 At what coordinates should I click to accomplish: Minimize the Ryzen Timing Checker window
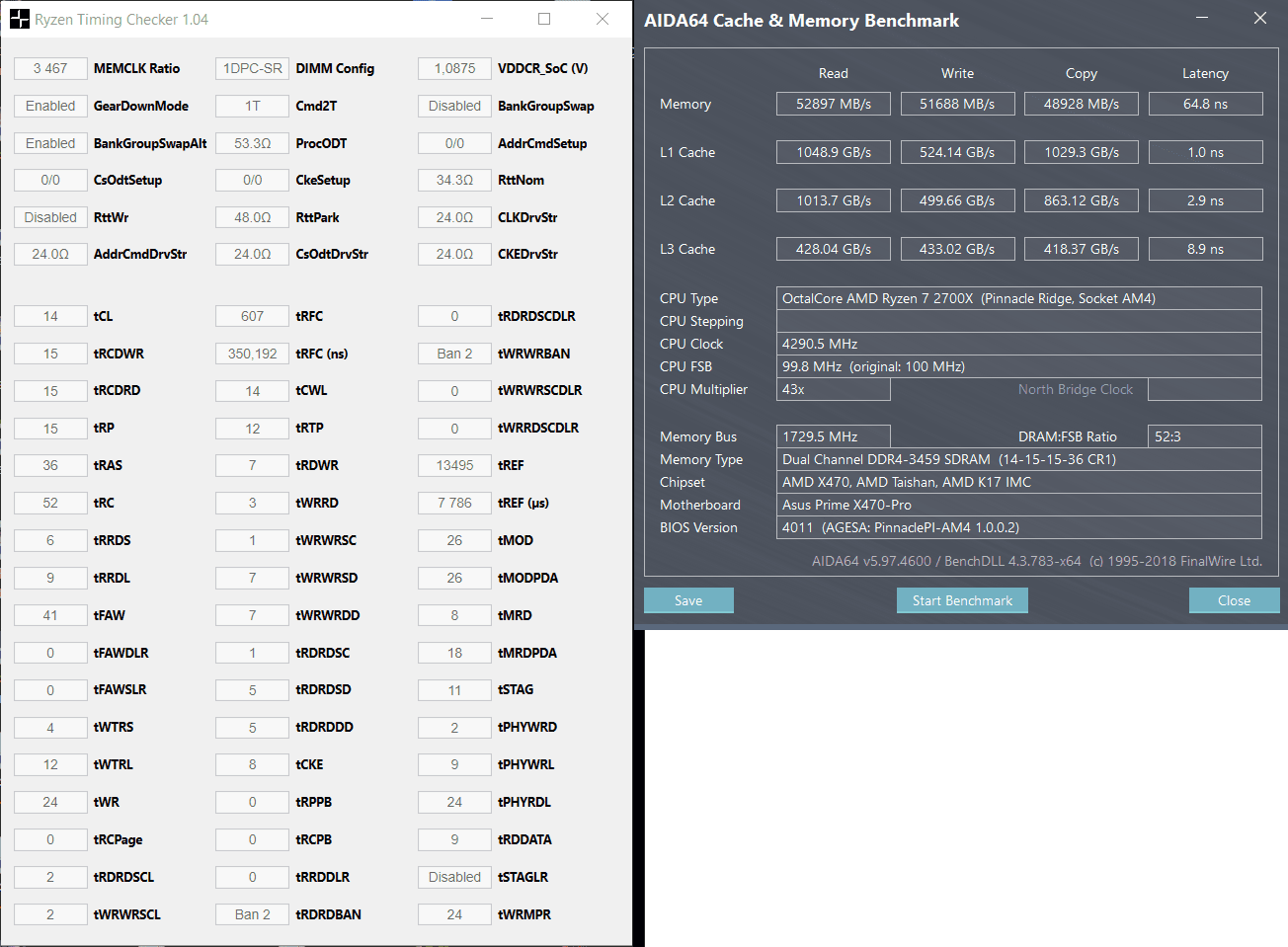coord(487,19)
